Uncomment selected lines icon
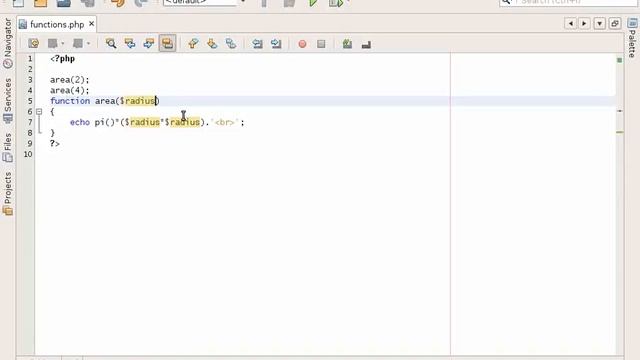The height and width of the screenshot is (360, 640). pos(366,44)
